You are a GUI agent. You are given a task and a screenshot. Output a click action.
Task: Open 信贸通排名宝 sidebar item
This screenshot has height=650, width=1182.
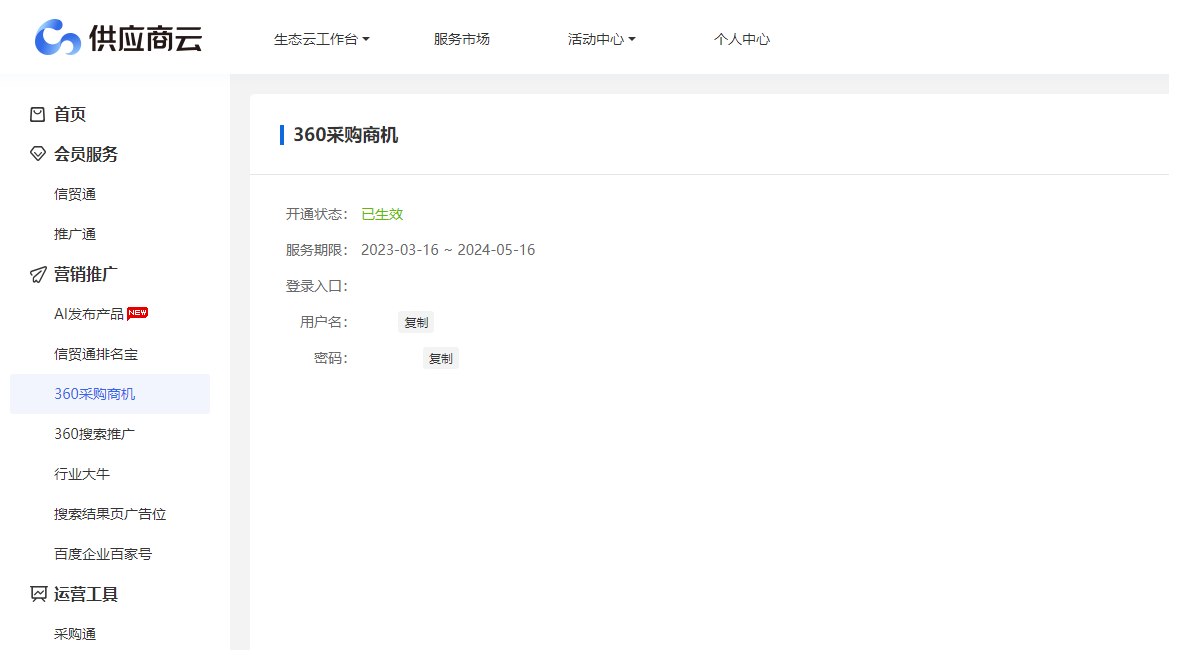point(96,354)
